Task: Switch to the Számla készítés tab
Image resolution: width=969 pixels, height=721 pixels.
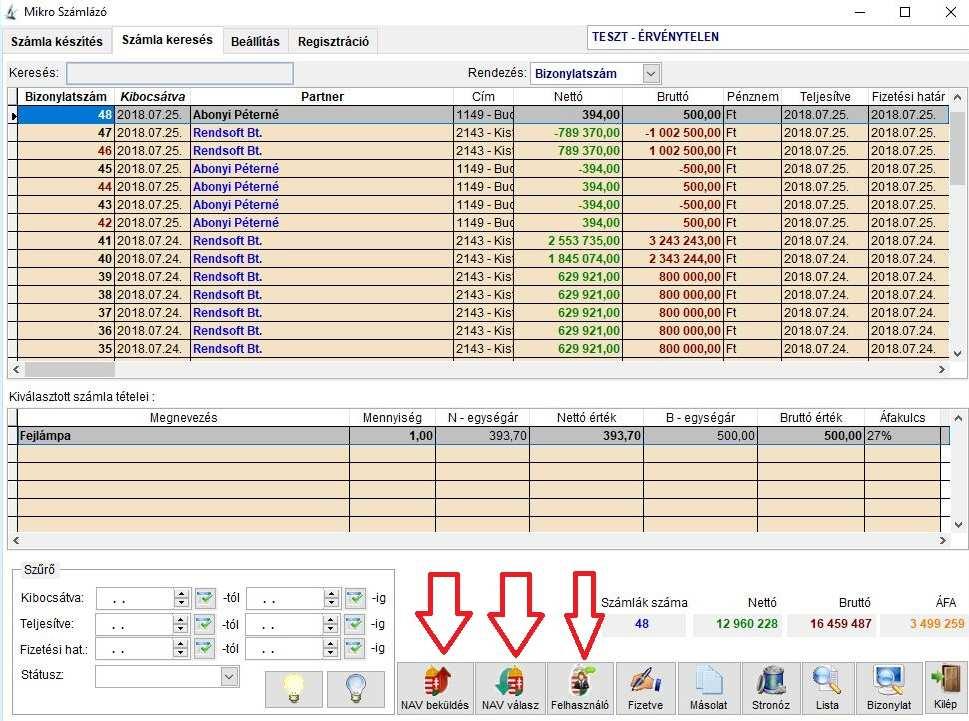Action: pyautogui.click(x=57, y=41)
